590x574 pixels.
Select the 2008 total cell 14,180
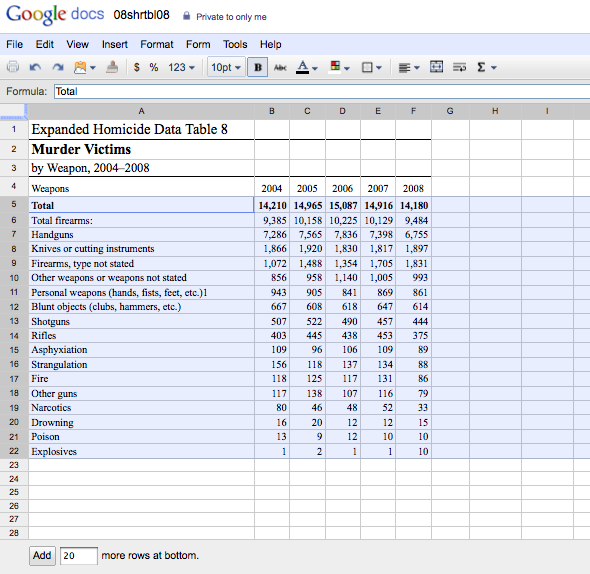(414, 206)
